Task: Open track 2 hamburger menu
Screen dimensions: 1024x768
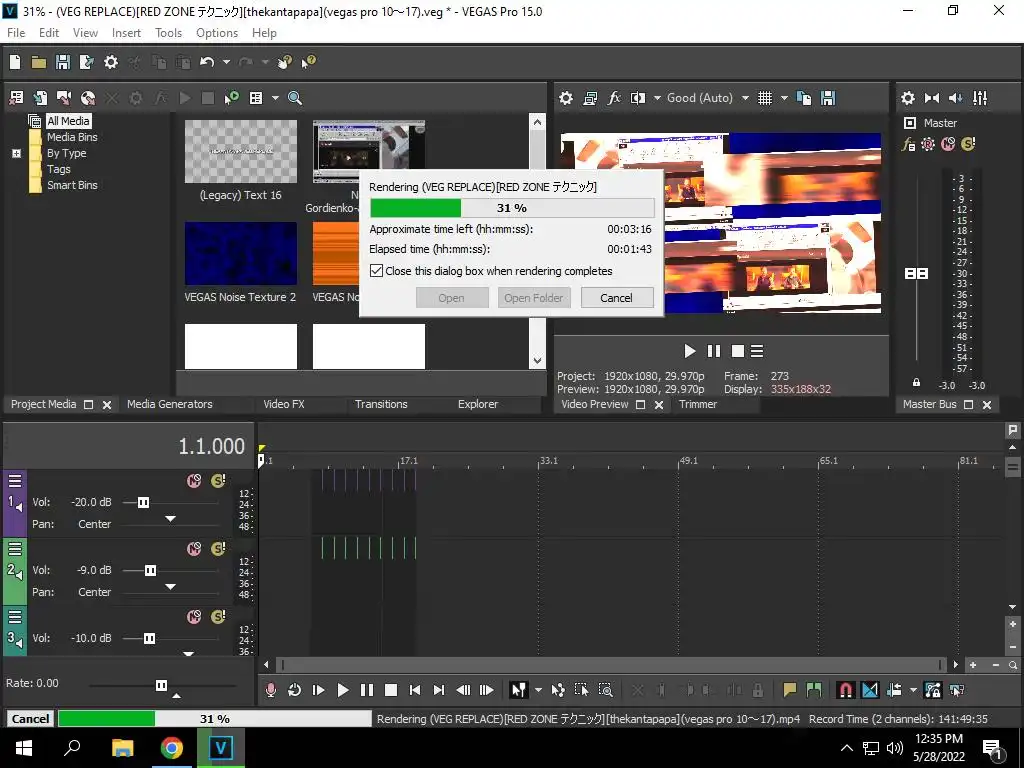Action: point(14,549)
